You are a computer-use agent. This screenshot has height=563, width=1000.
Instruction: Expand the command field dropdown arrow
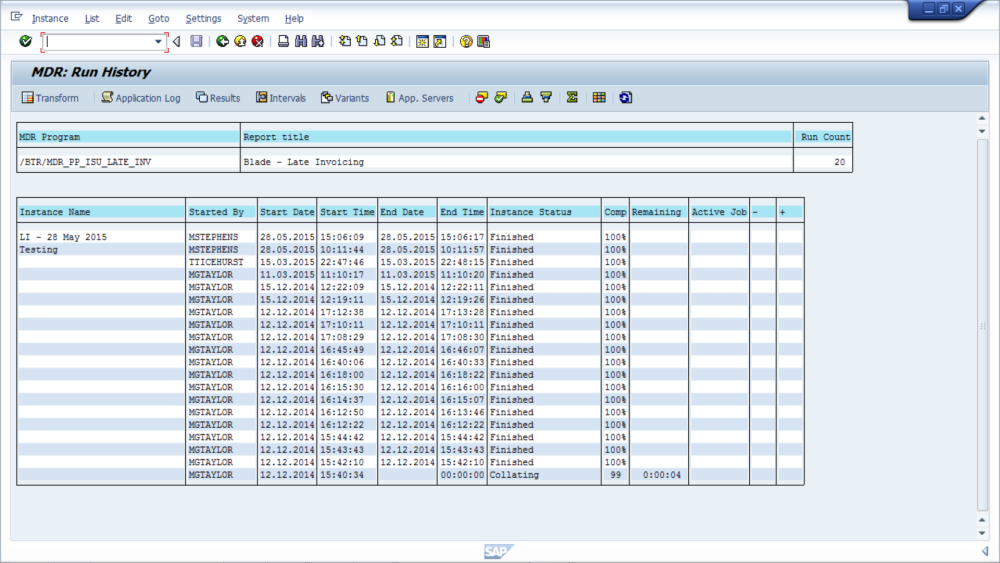click(158, 42)
